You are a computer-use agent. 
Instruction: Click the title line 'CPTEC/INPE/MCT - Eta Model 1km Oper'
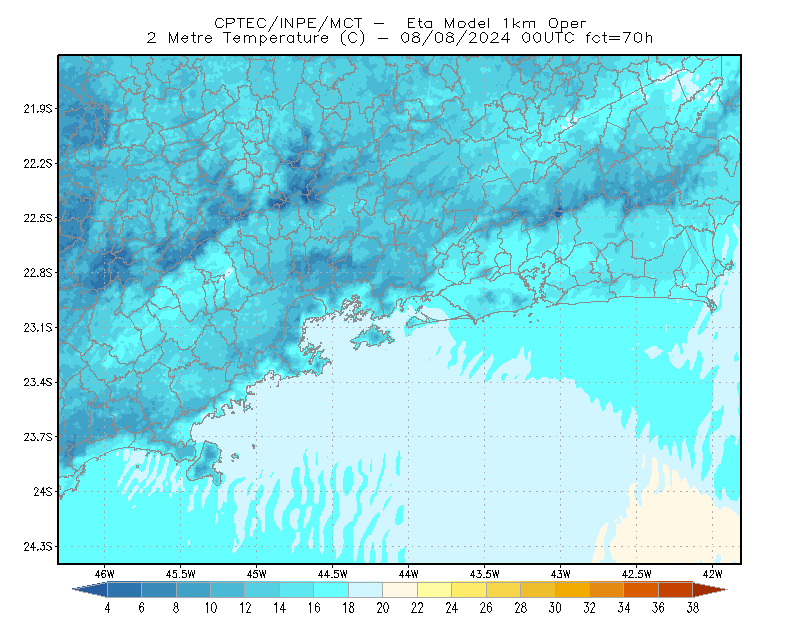(400, 23)
